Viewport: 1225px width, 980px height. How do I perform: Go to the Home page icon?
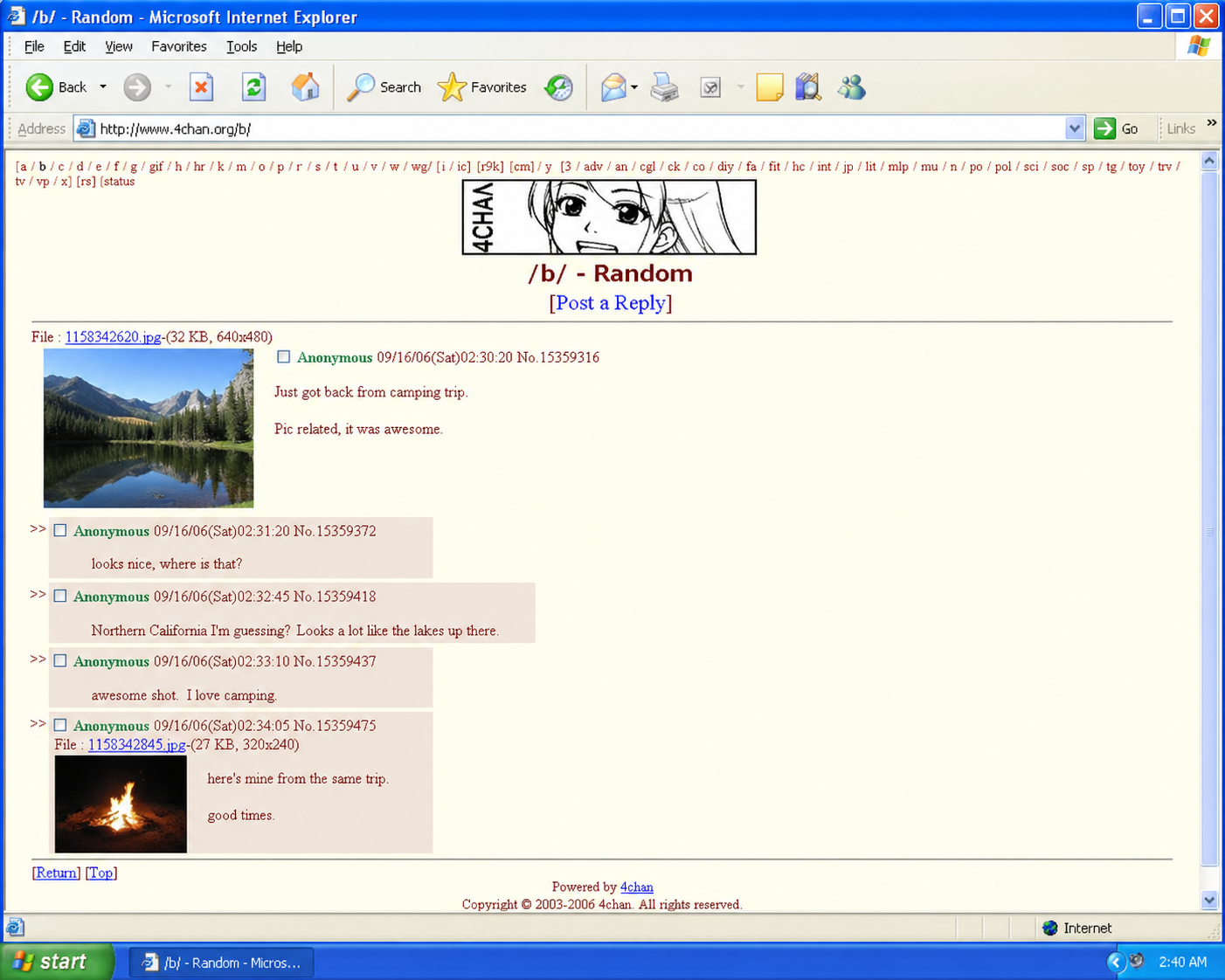click(x=305, y=87)
